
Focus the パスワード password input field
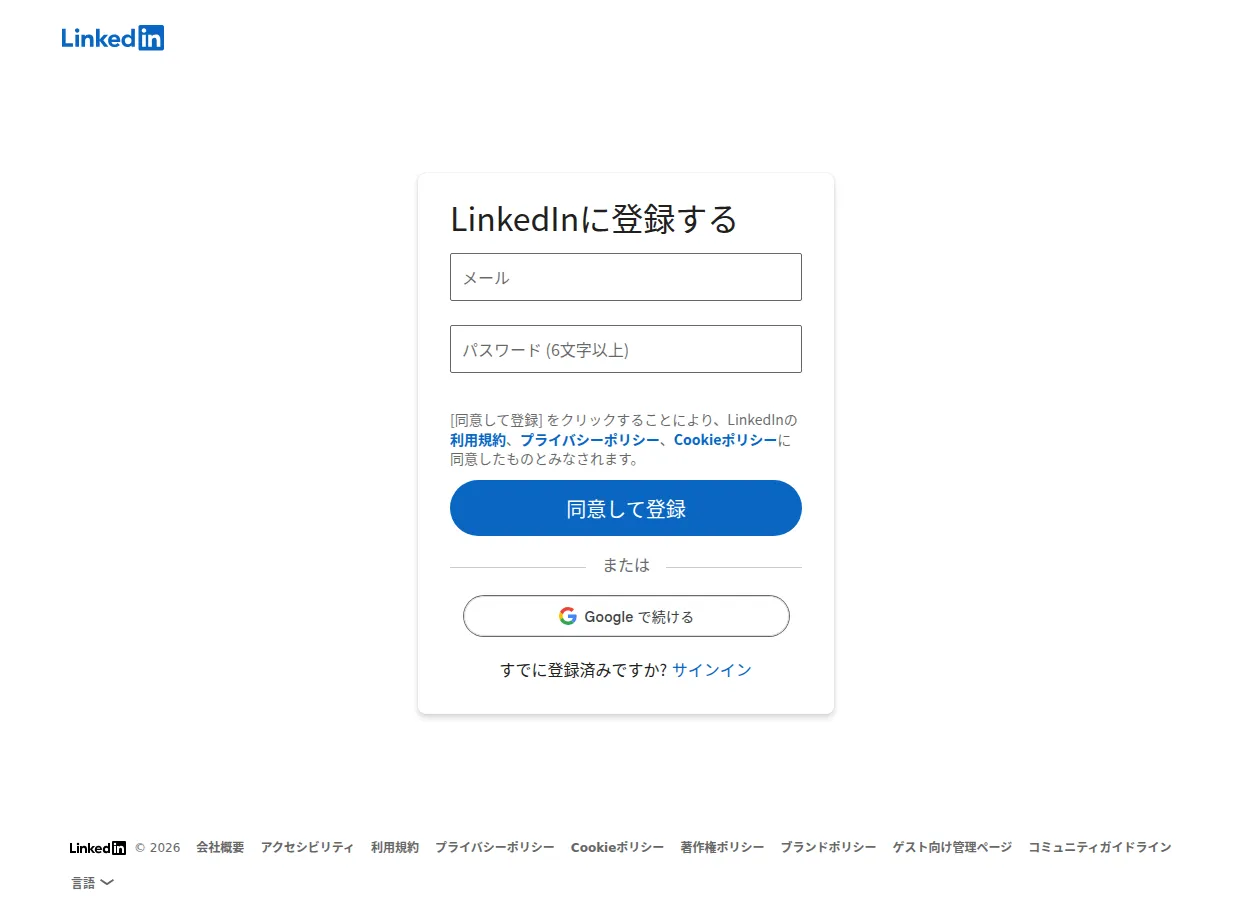click(626, 349)
